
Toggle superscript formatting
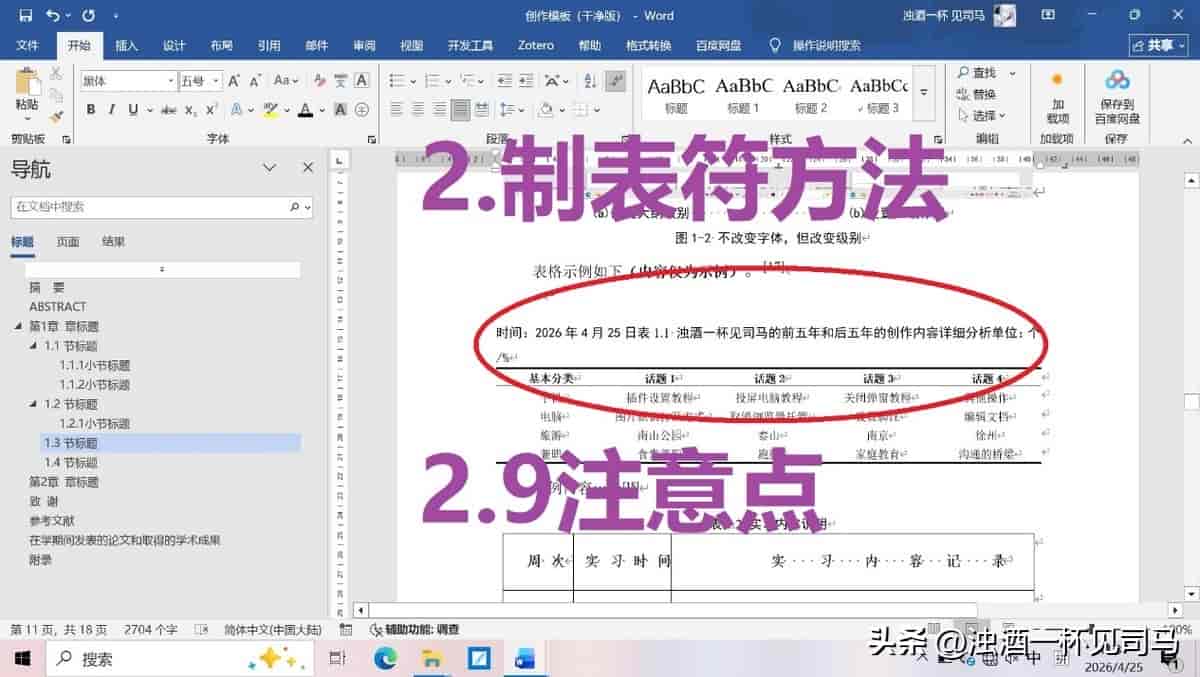(x=212, y=109)
